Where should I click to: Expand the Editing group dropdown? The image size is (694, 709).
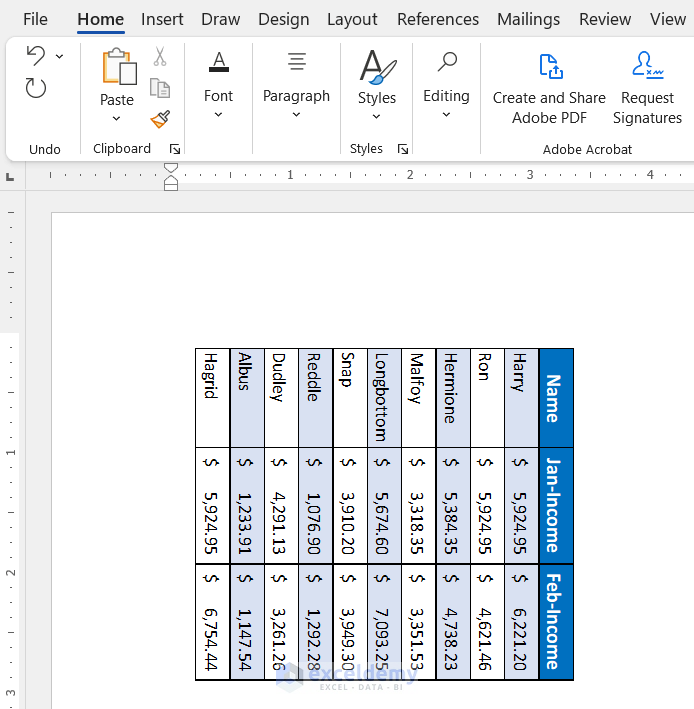446,114
